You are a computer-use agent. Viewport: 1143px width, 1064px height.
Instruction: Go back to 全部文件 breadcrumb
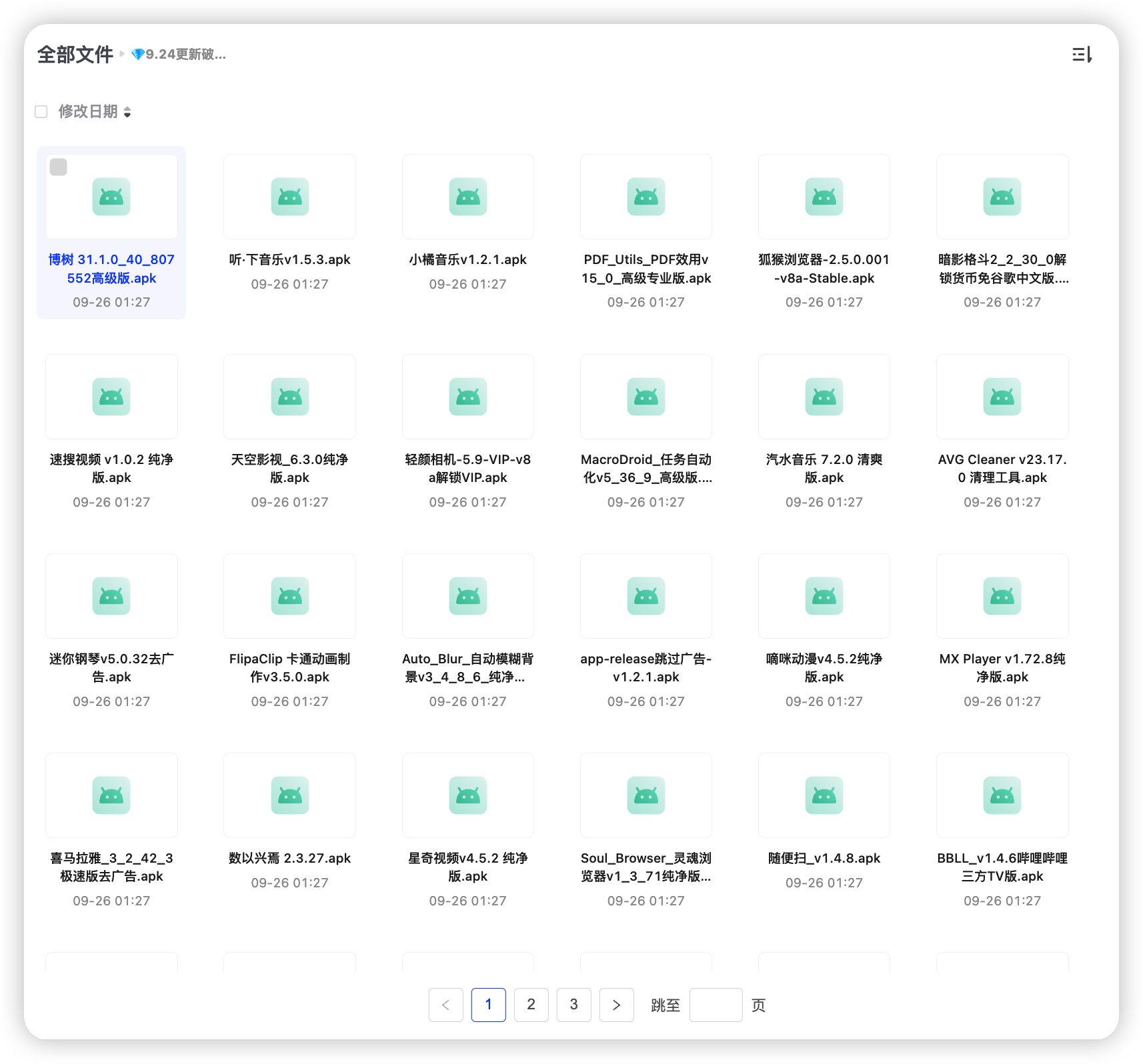[75, 55]
